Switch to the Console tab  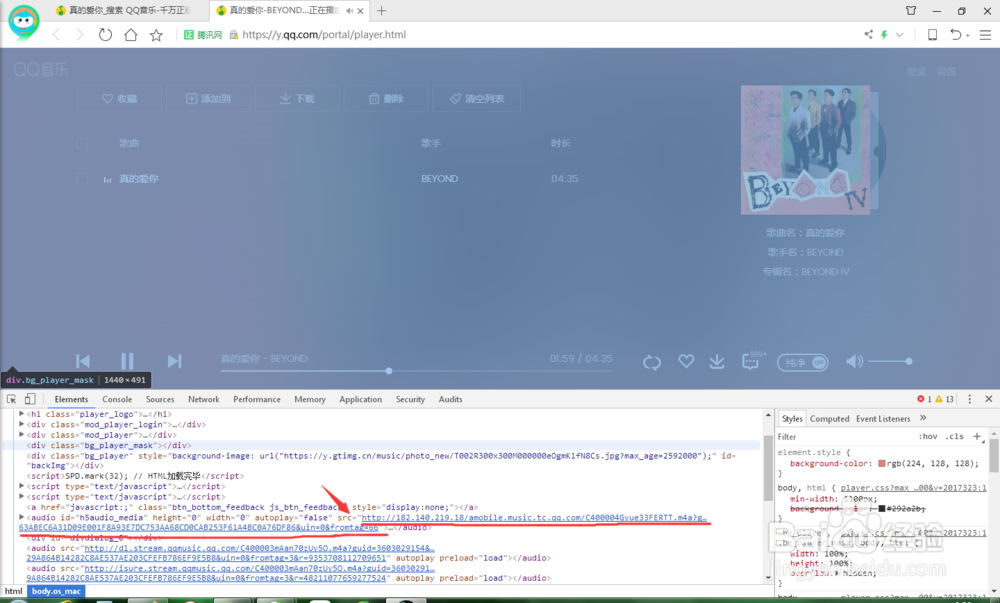point(117,399)
